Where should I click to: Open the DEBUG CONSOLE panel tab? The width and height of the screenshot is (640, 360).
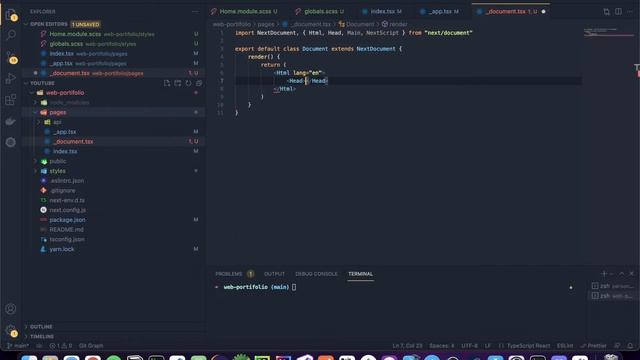coord(316,274)
